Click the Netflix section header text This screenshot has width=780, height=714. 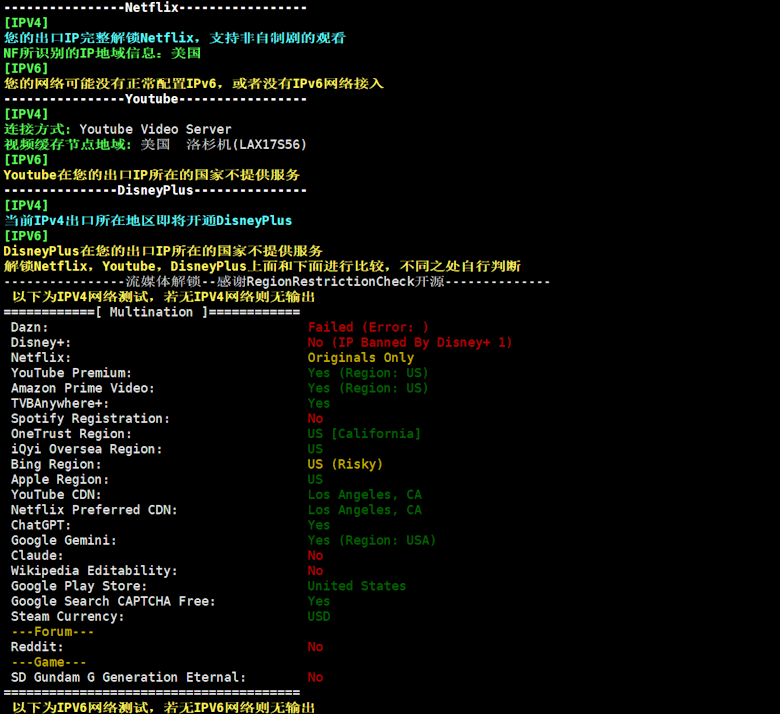[151, 7]
